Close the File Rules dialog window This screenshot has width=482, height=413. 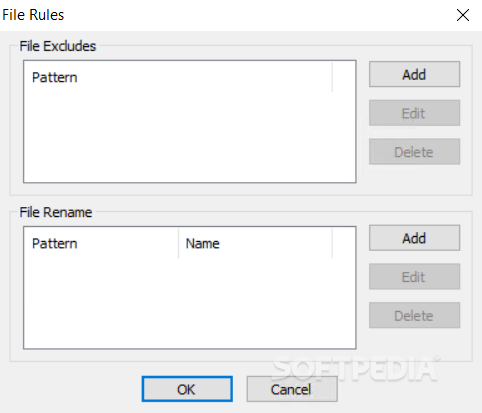coord(463,15)
